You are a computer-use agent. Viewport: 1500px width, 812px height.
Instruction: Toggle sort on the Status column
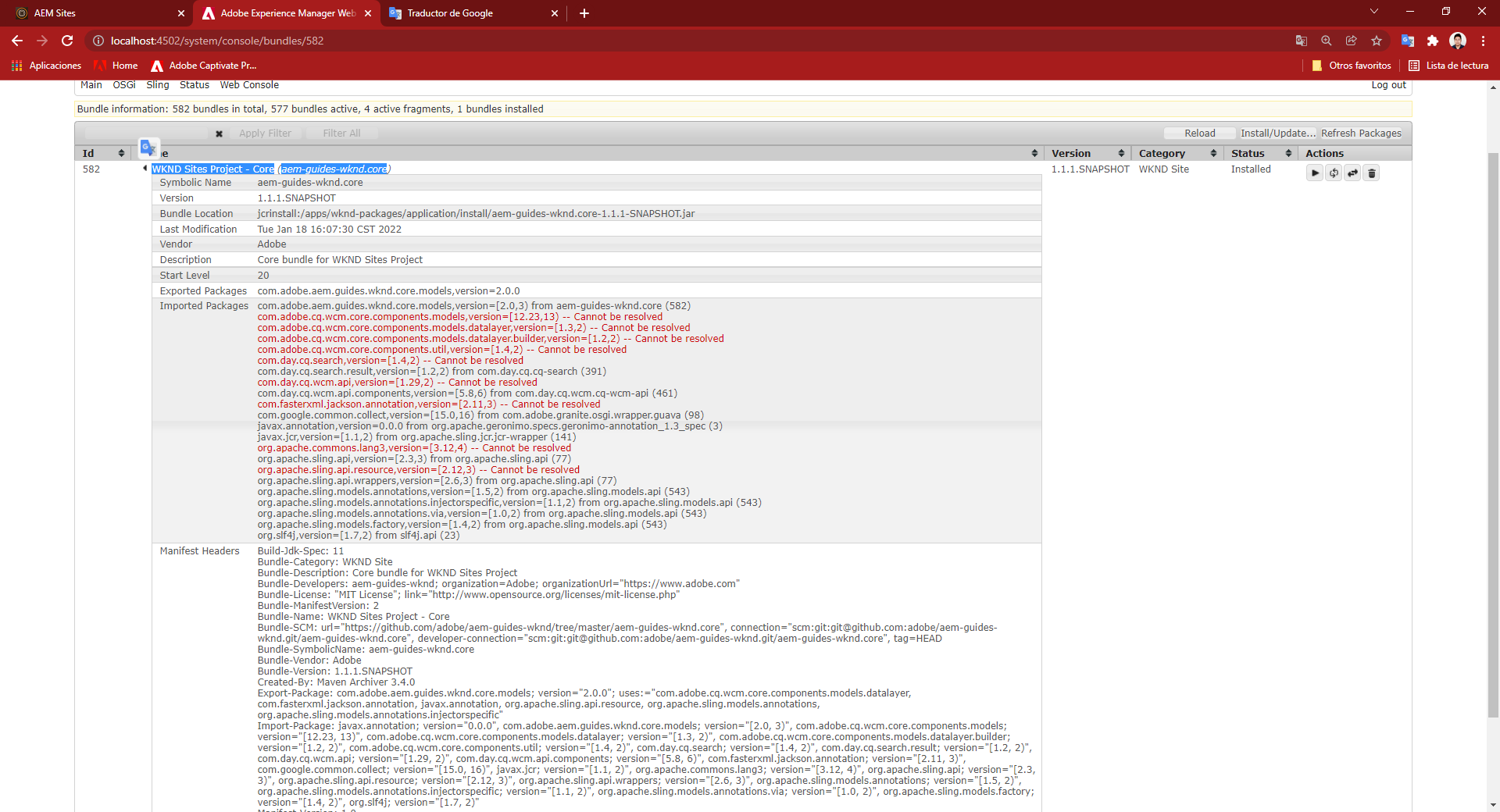click(x=1290, y=153)
